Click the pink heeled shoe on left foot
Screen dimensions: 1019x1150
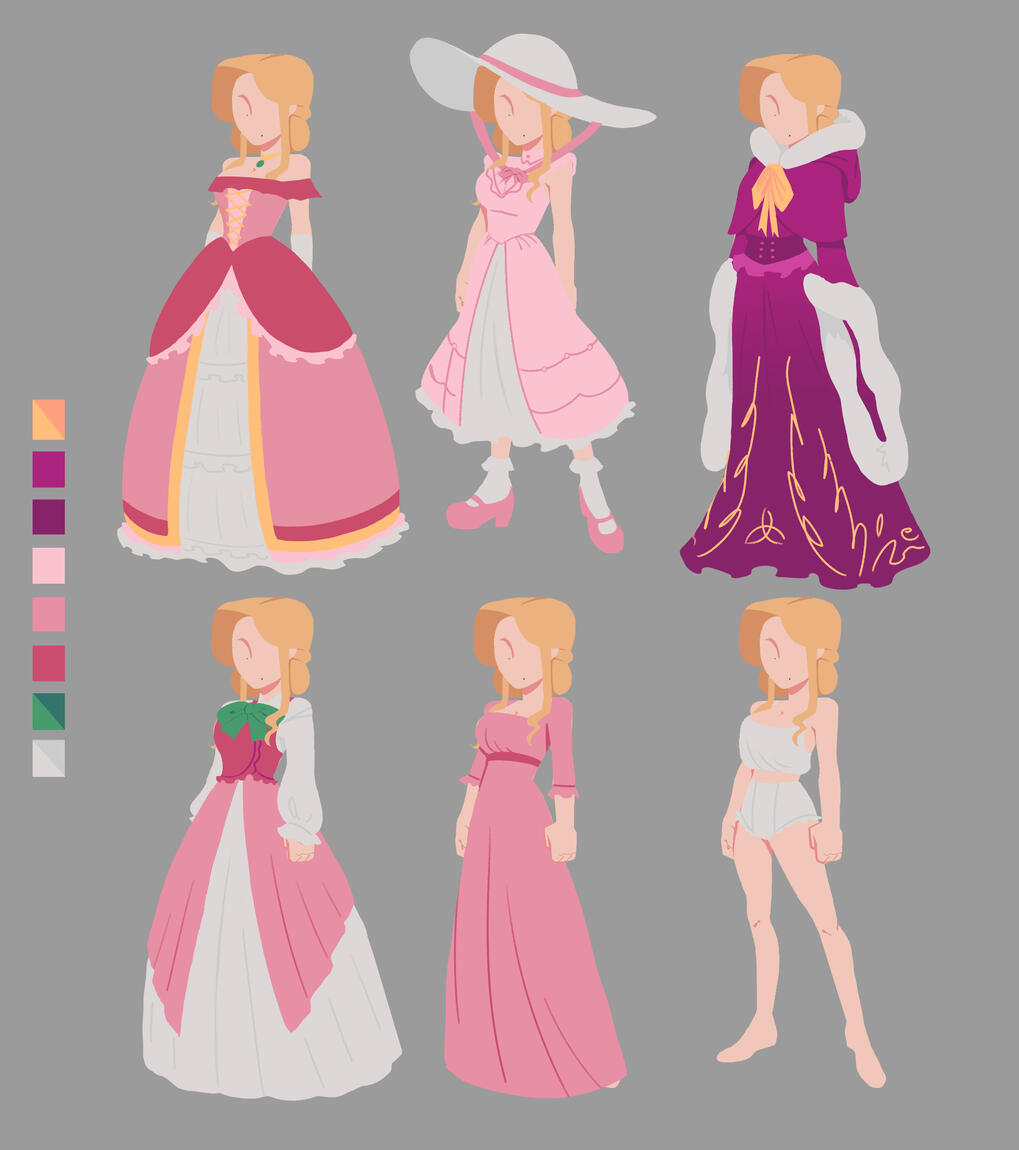480,511
